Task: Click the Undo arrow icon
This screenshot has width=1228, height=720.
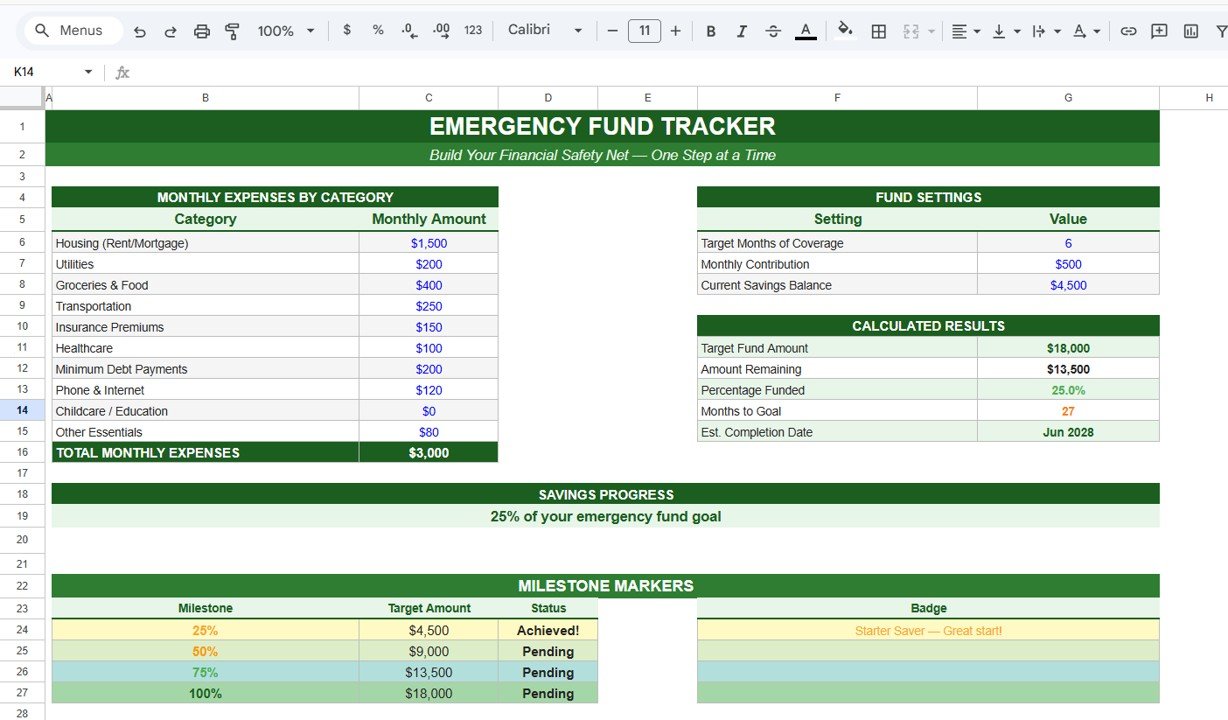Action: tap(140, 31)
